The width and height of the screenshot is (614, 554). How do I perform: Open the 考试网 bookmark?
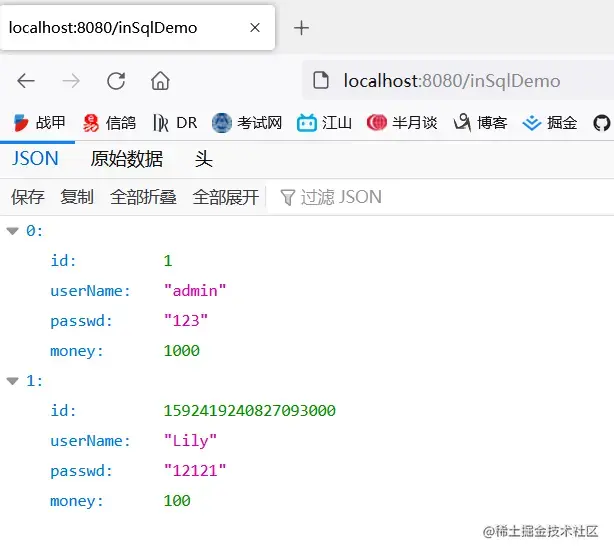click(x=247, y=123)
